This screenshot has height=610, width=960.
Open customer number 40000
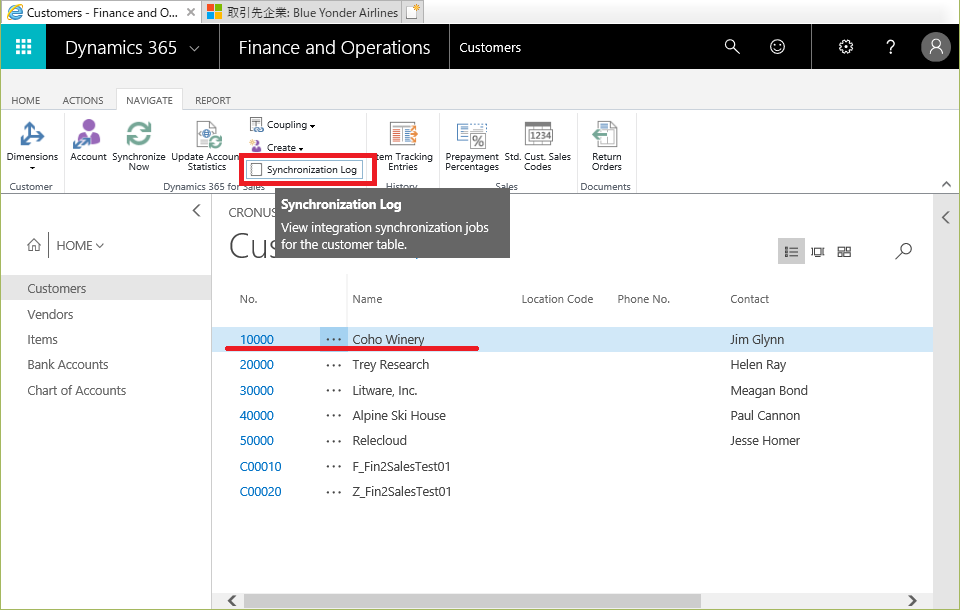tap(257, 416)
